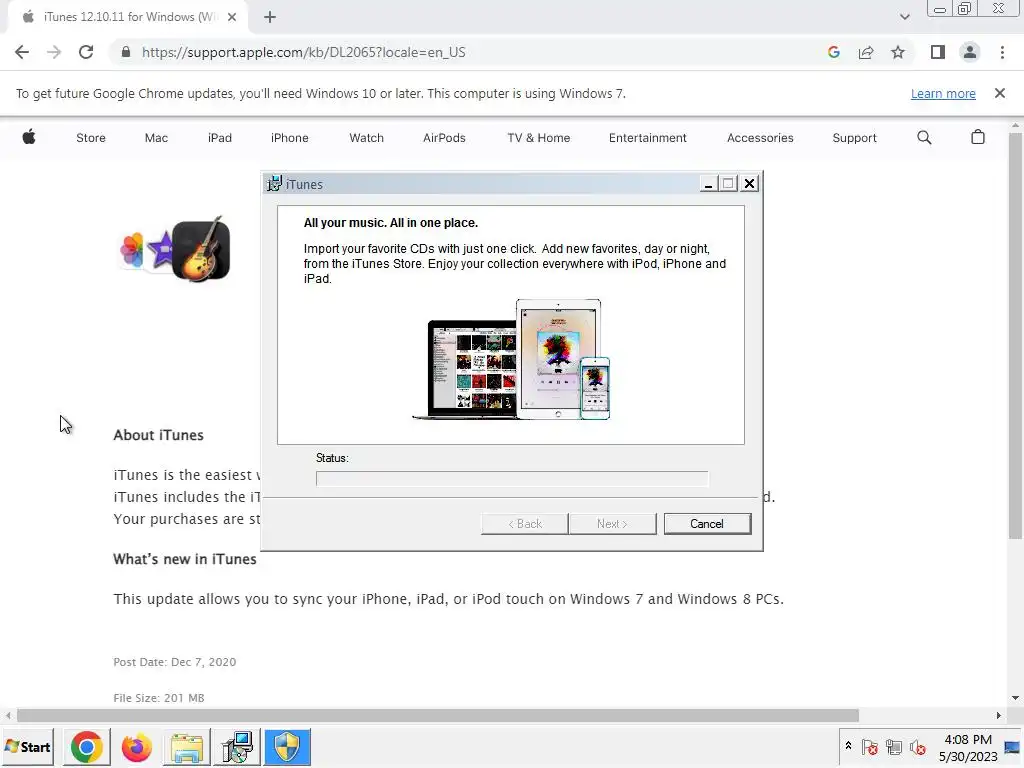Open the Google icon in the address bar

(x=833, y=52)
